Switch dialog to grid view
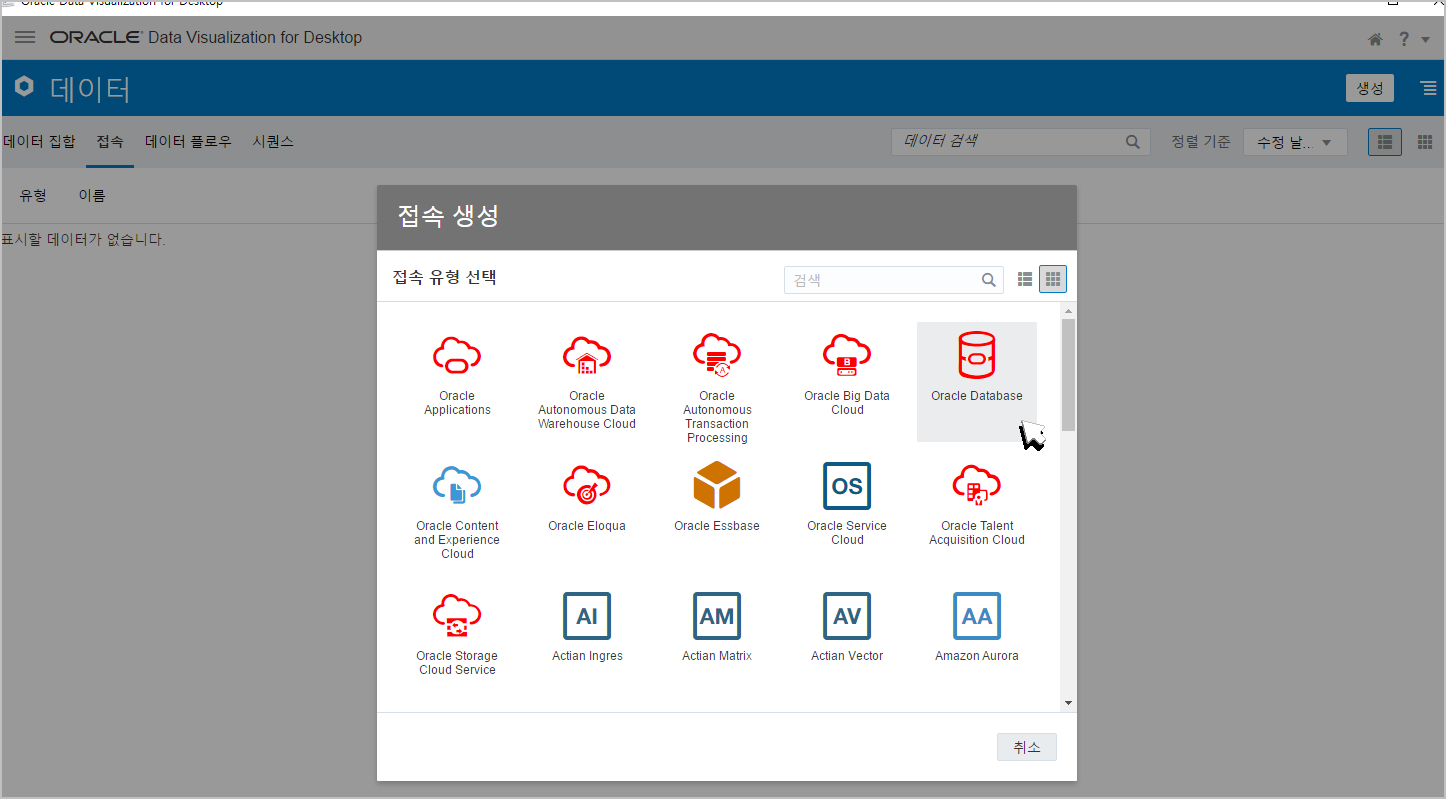The image size is (1446, 799). (1053, 279)
